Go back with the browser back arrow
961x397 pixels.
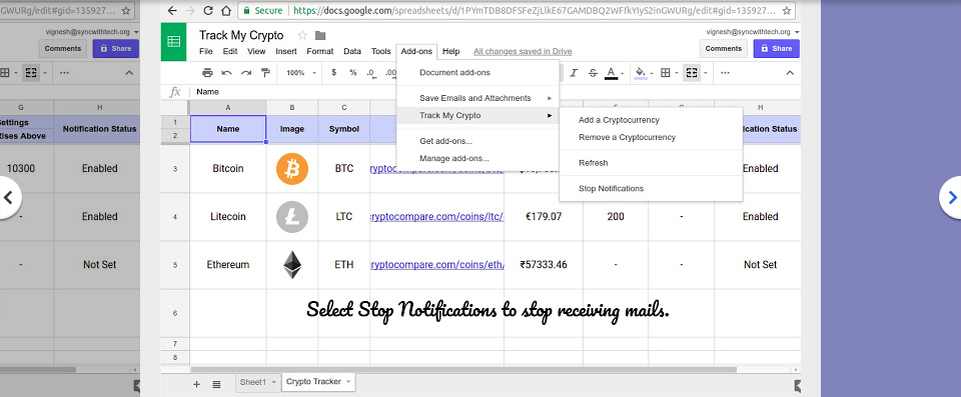172,10
